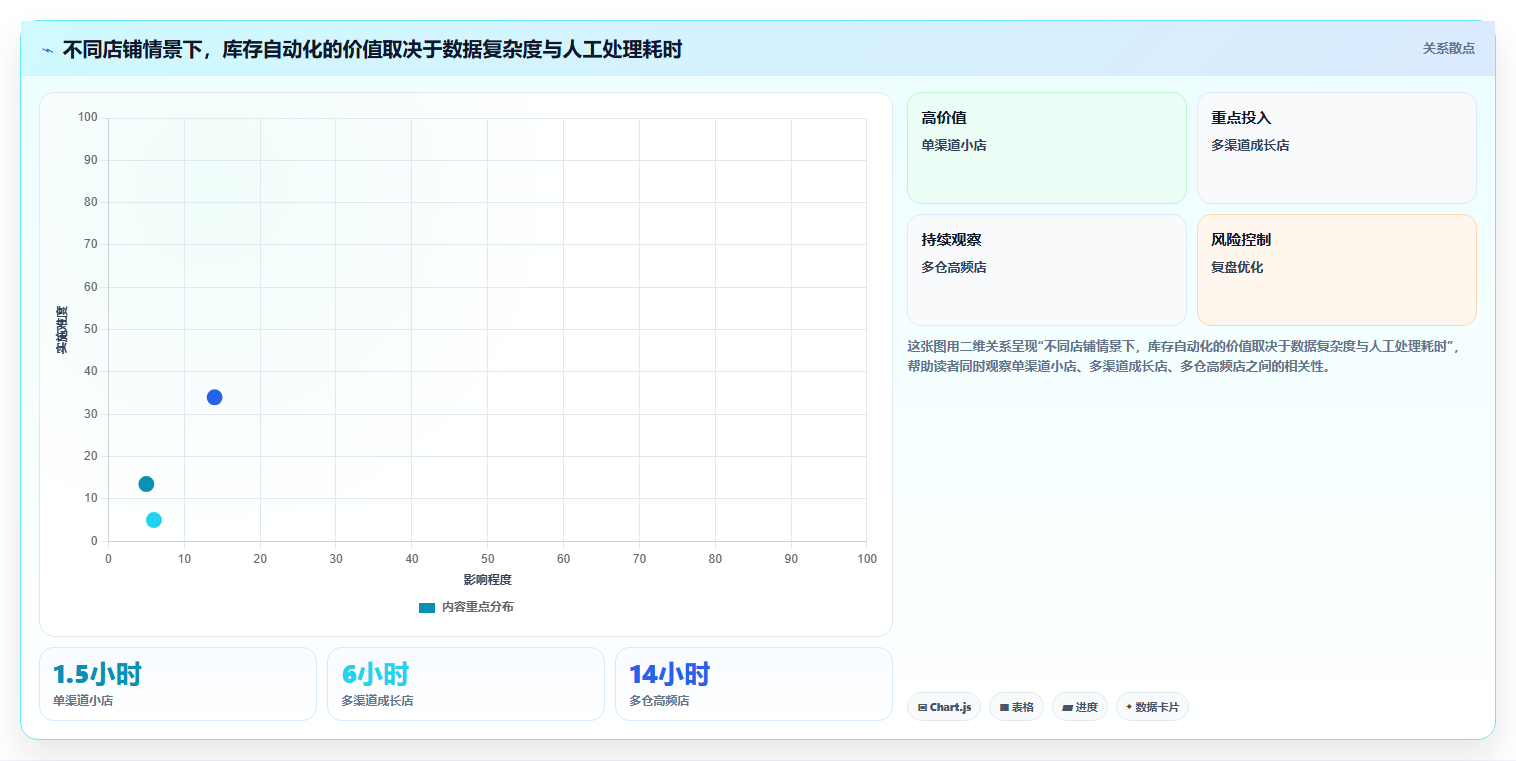Click 单渠道小店 under 高价值
This screenshot has height=761, width=1516.
pos(954,145)
